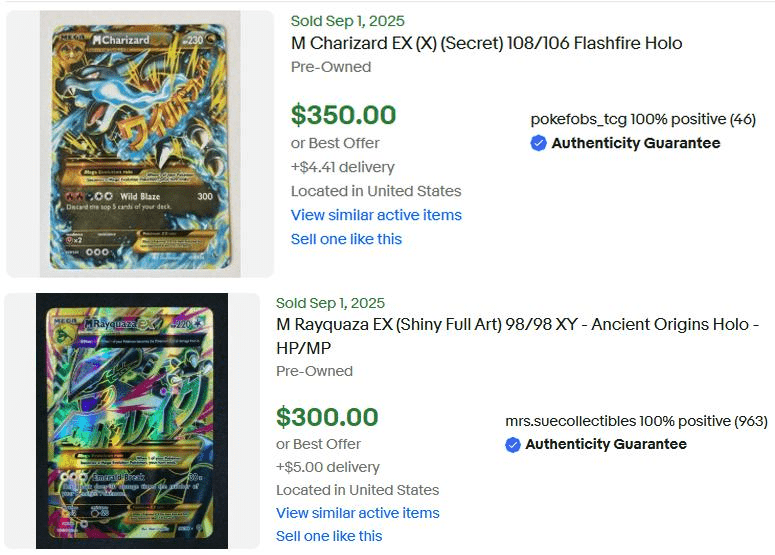View similar active items for Rayquaza
Image resolution: width=775 pixels, height=555 pixels.
tap(358, 513)
